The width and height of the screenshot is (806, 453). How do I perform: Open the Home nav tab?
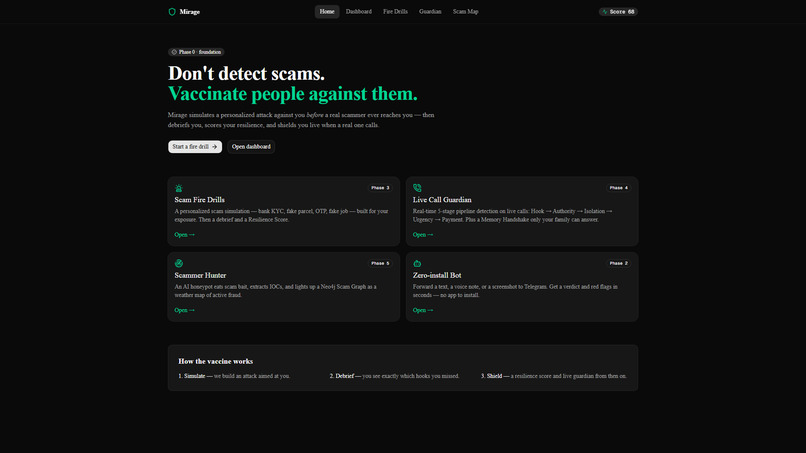tap(327, 11)
